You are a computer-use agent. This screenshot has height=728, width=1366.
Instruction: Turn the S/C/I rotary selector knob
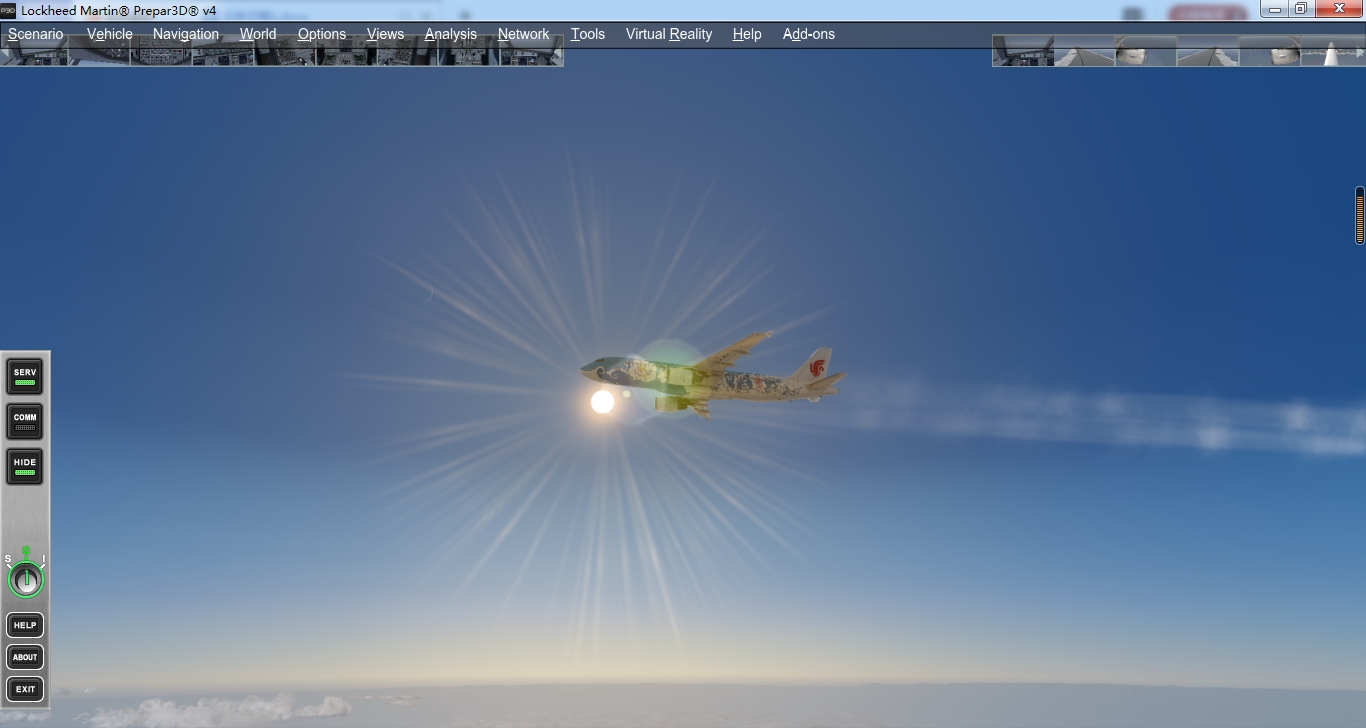[26, 580]
